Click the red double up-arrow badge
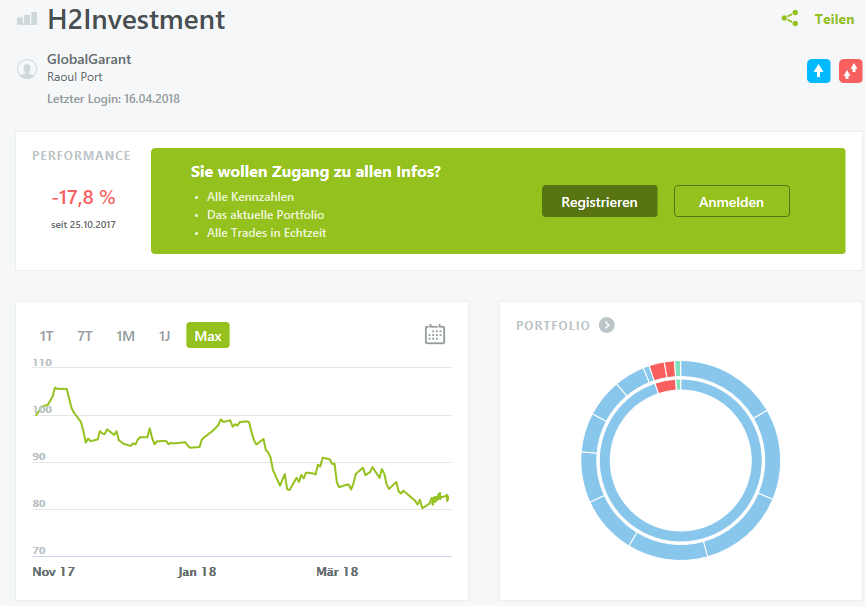 click(851, 71)
